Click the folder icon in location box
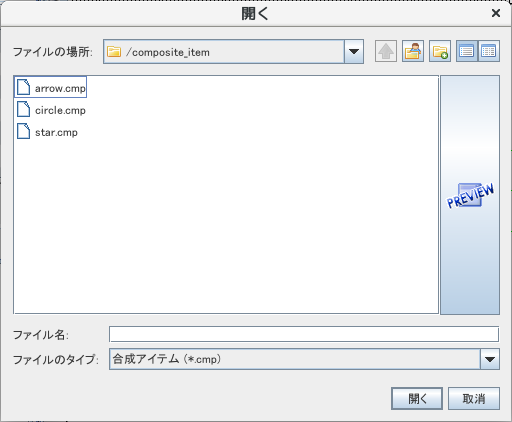Viewport: 512px width, 422px height. 114,52
